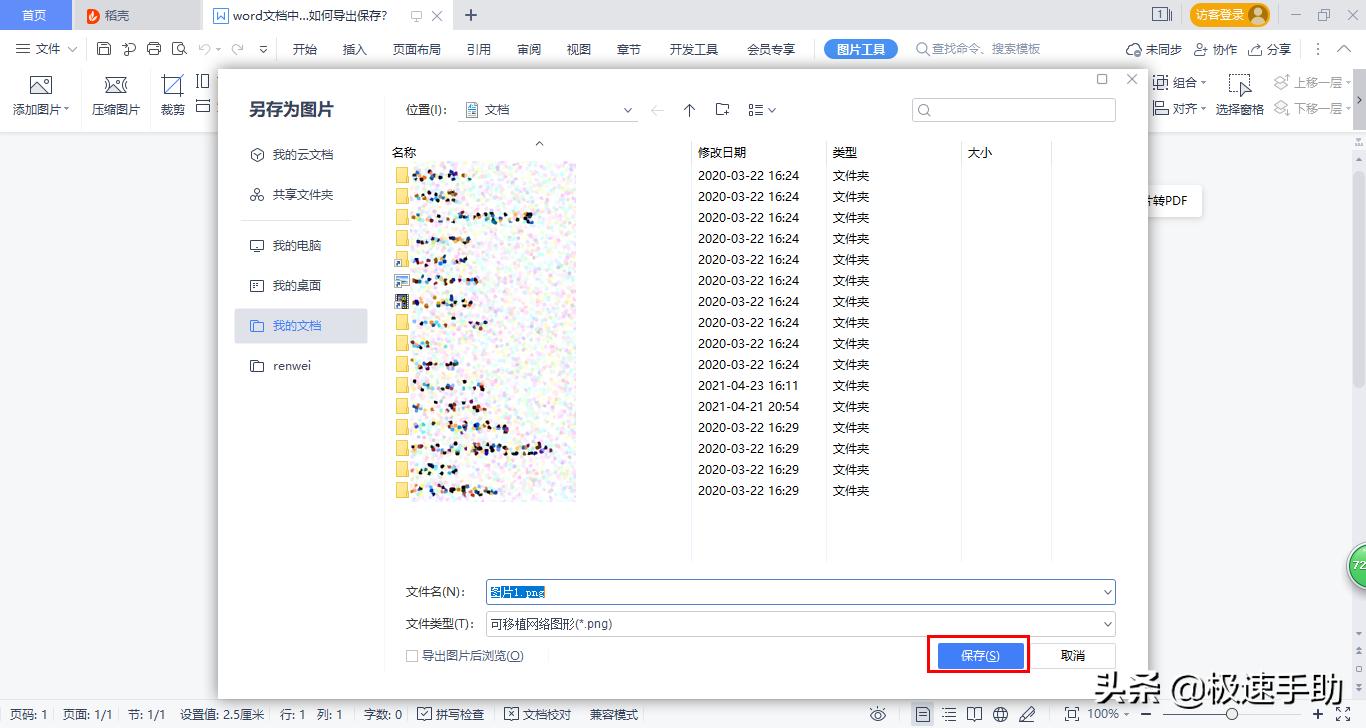Navigate up one folder level in the dialog

[x=689, y=110]
